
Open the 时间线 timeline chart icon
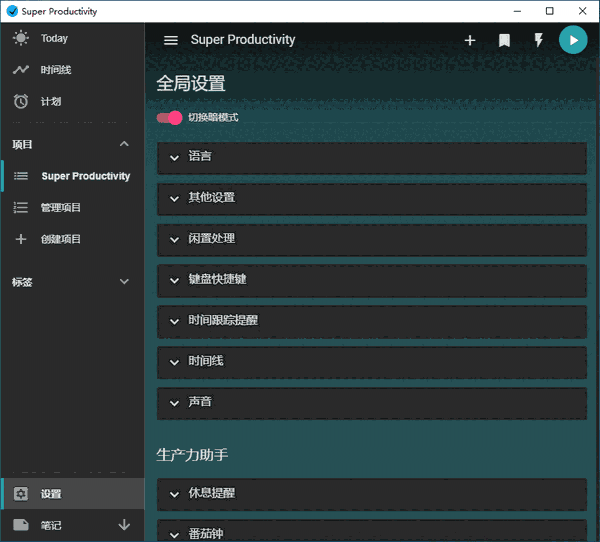click(x=21, y=70)
